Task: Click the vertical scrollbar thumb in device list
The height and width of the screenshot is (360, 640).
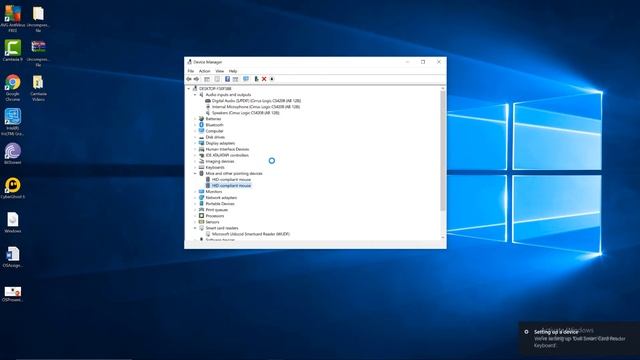Action: coord(443,151)
